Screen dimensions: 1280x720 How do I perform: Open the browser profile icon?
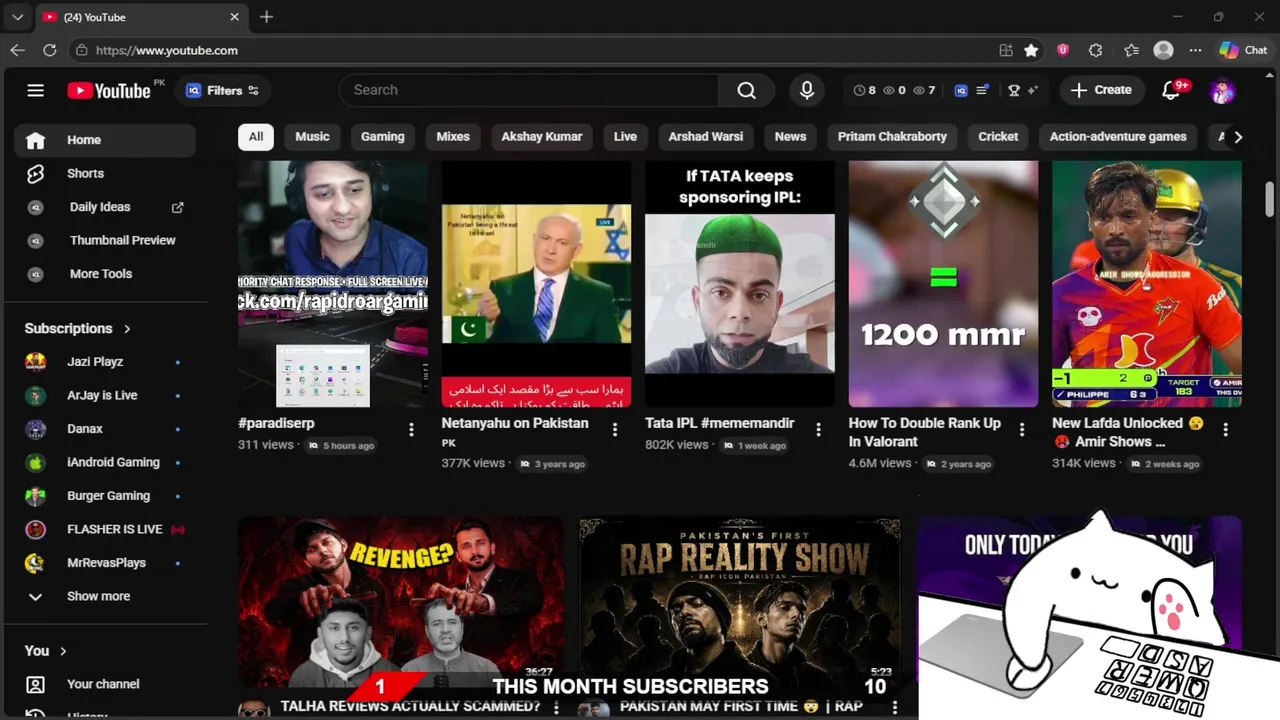[x=1163, y=50]
